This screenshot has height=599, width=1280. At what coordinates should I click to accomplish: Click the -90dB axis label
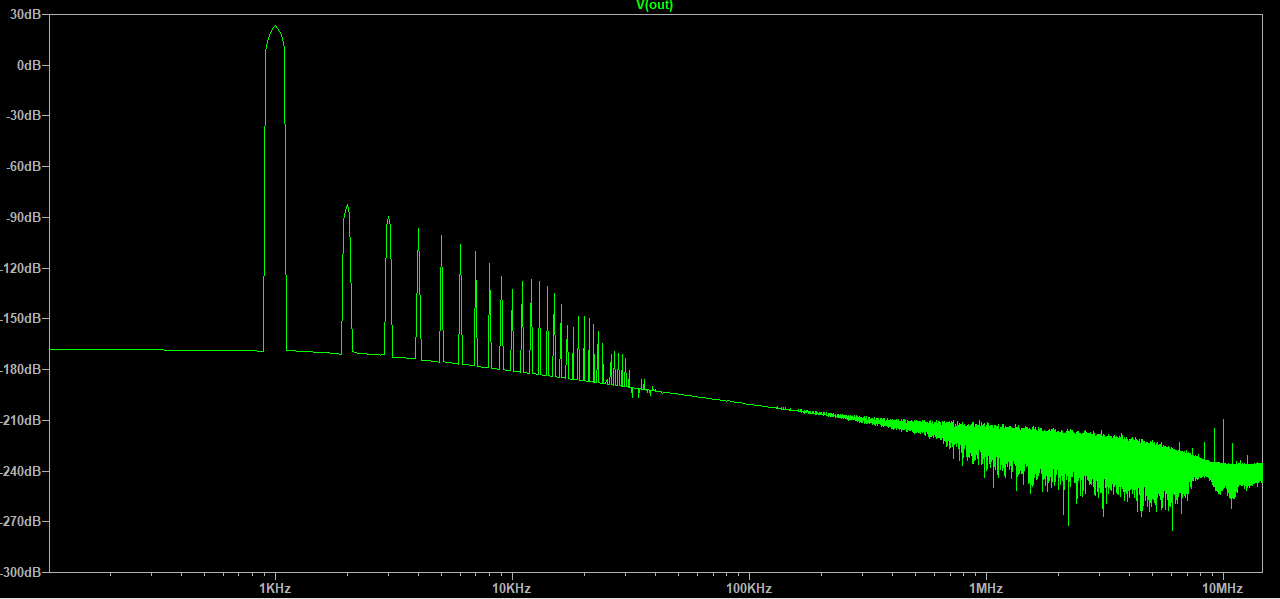(x=24, y=217)
